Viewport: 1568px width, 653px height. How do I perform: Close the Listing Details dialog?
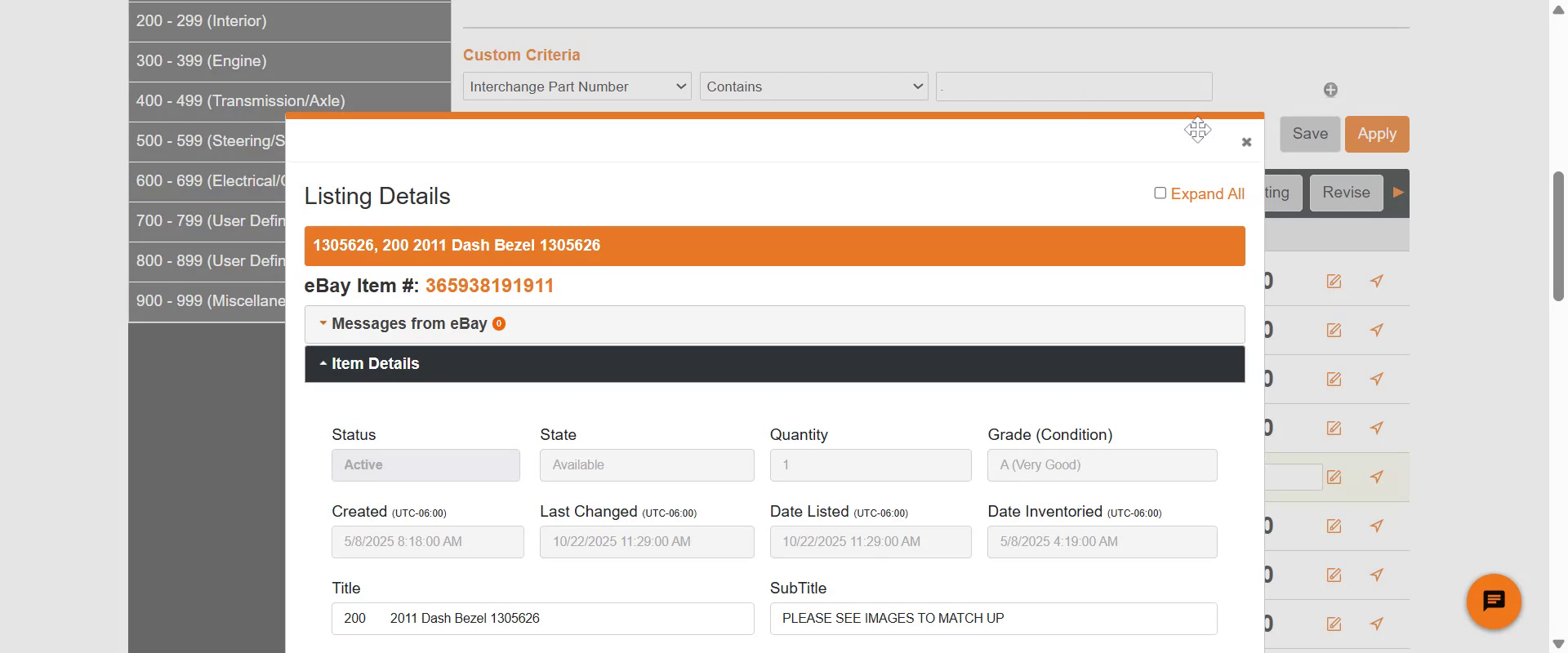click(1246, 142)
